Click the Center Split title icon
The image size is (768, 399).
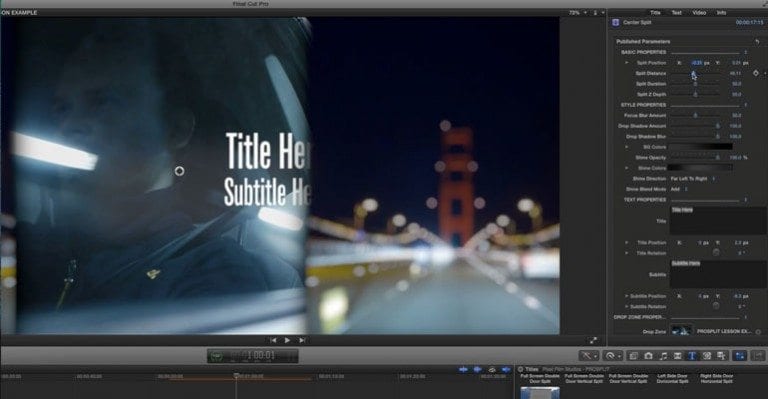click(616, 23)
